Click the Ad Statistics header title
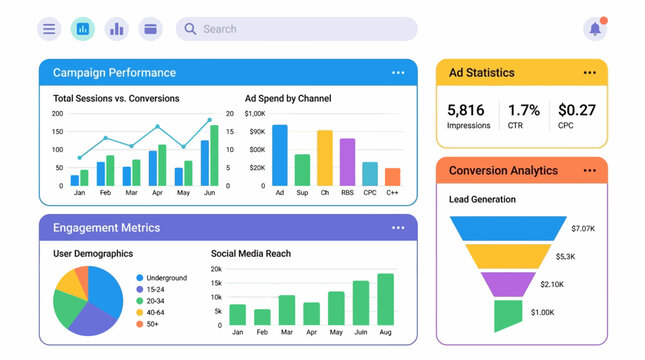The image size is (645, 360). pos(482,73)
